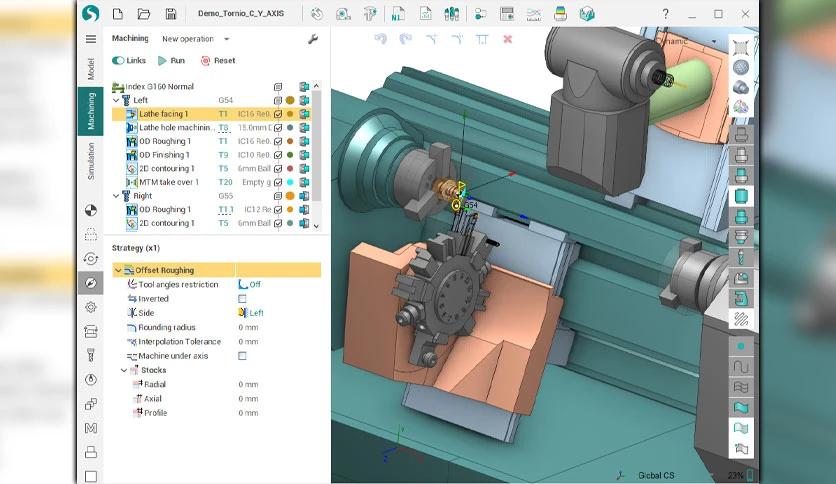Screen dimensions: 836x484
Task: Collapse the Stocks parameter group
Action: coord(124,370)
